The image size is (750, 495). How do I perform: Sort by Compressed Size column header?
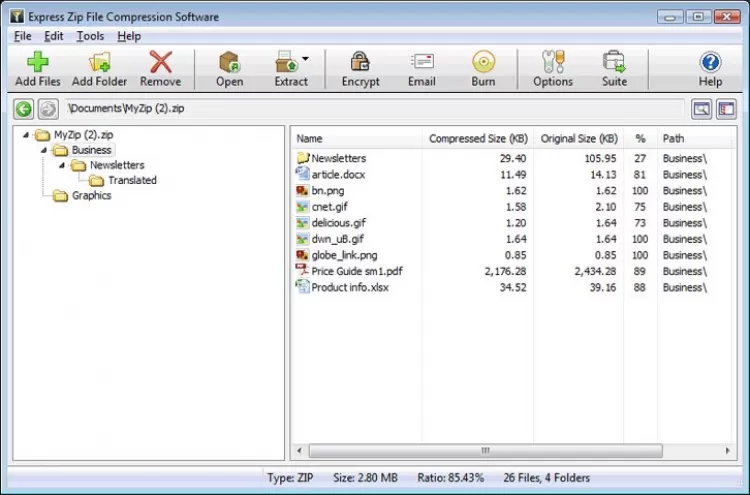point(478,139)
